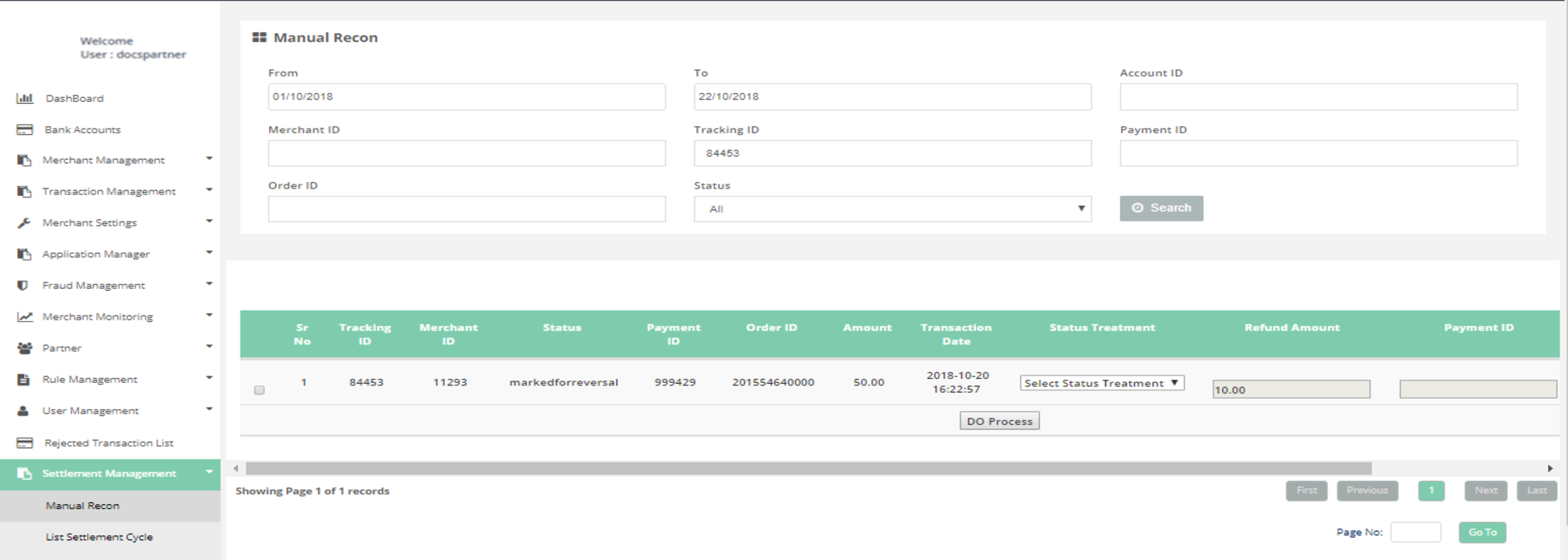
Task: Expand the Transaction Management menu arrow
Action: click(209, 190)
